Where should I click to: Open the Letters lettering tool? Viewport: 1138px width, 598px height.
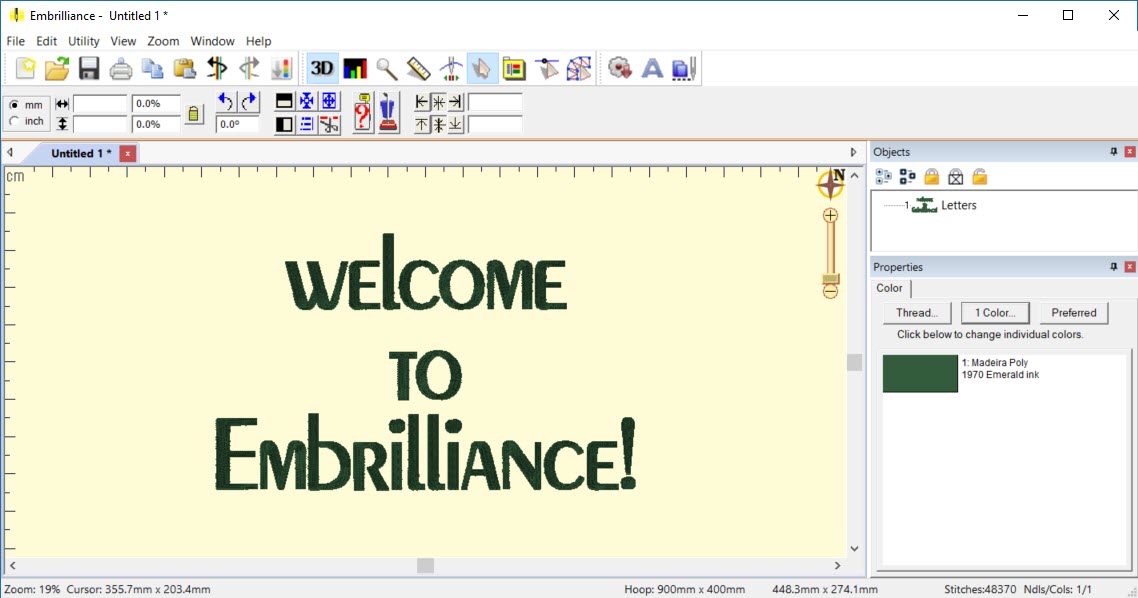click(x=652, y=68)
